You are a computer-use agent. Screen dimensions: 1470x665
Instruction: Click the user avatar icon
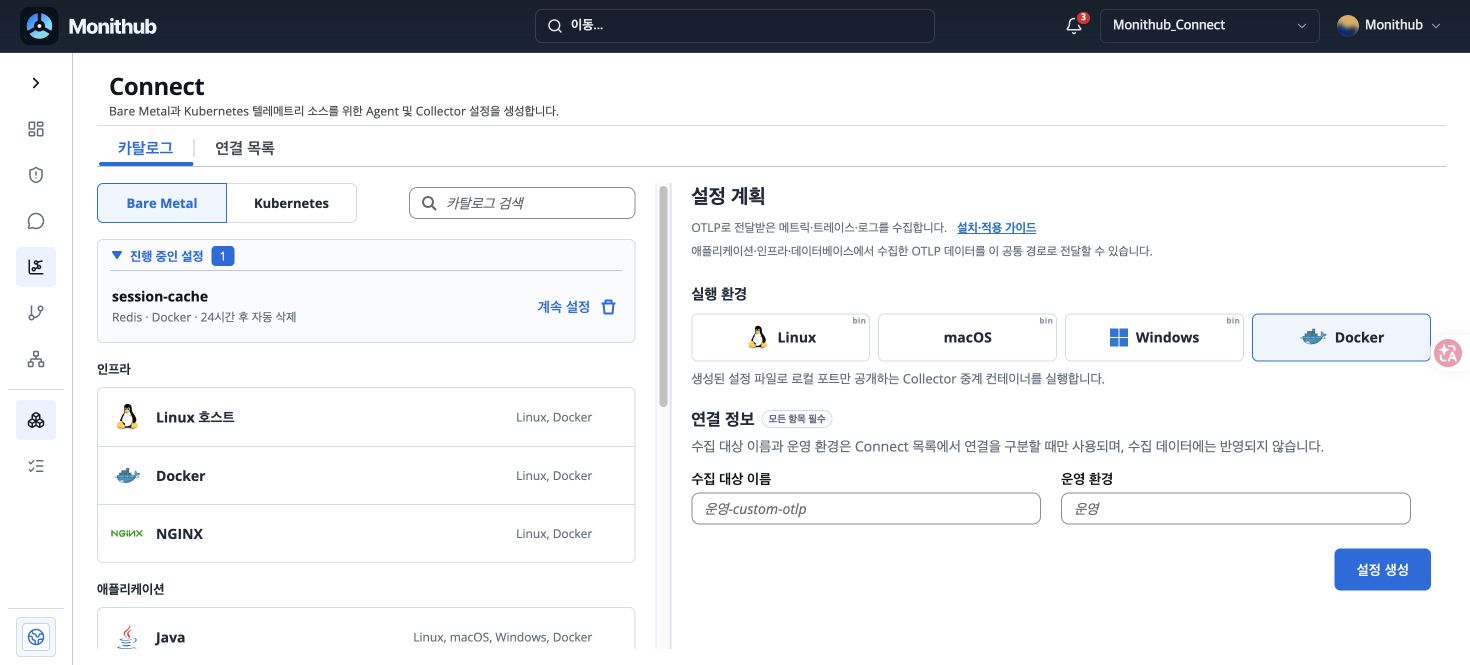click(1348, 26)
